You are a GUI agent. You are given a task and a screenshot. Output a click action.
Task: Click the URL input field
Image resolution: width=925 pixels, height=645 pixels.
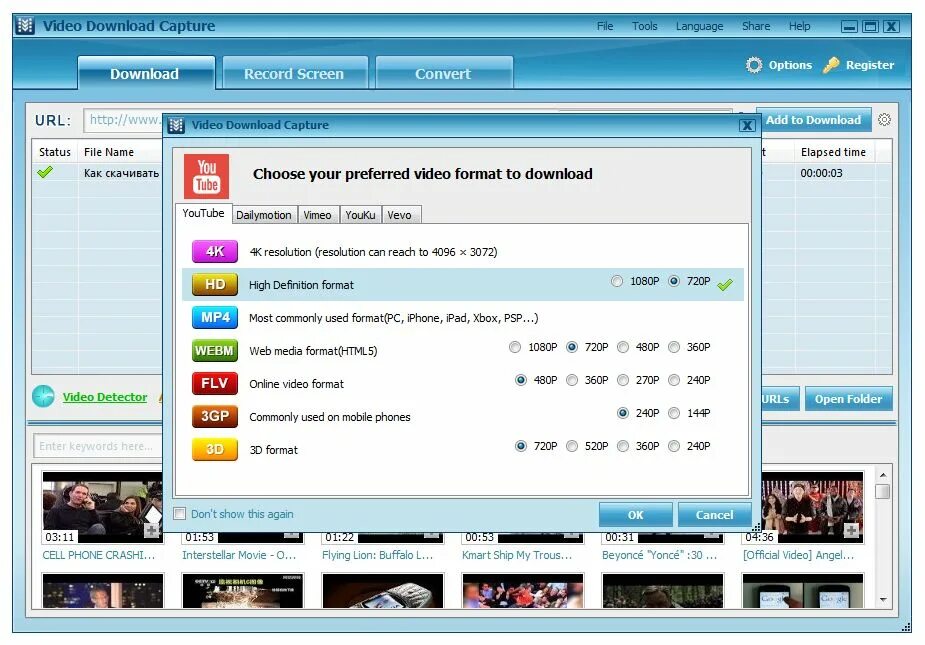pyautogui.click(x=123, y=120)
